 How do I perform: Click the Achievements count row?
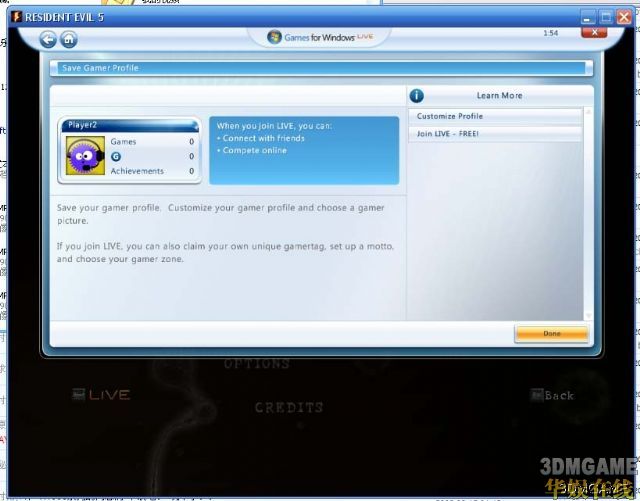(152, 171)
